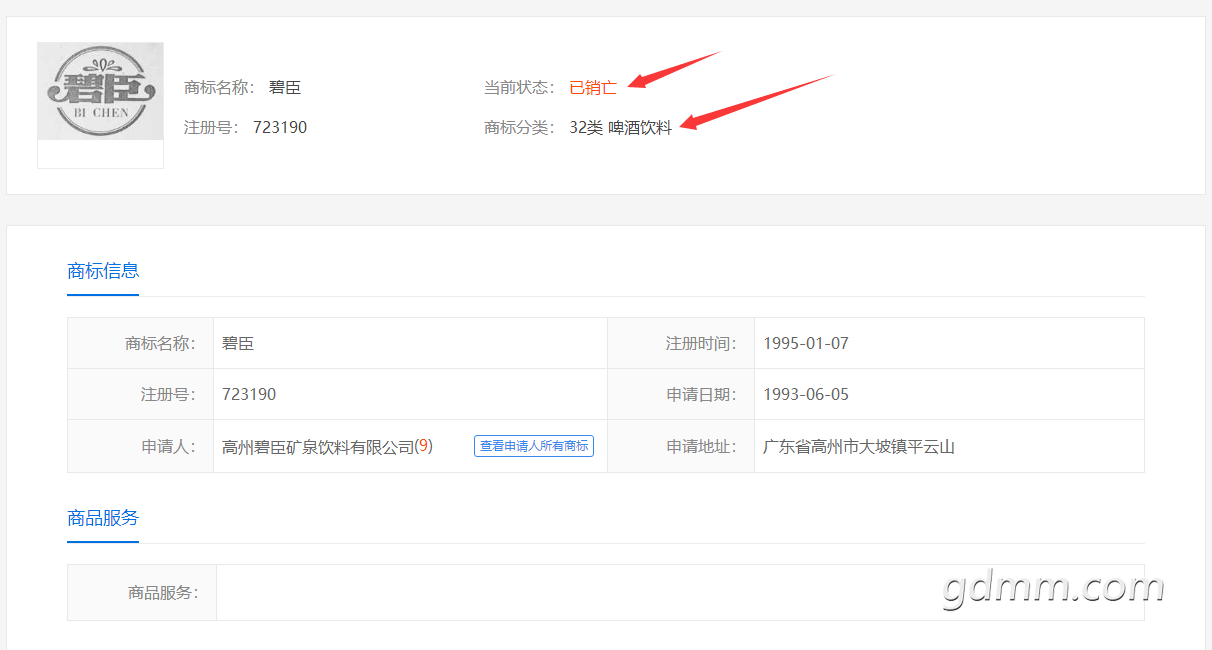This screenshot has height=650, width=1212.
Task: Open applicant 高州碧臣矿泉饮料有限公司 link
Action: point(318,447)
